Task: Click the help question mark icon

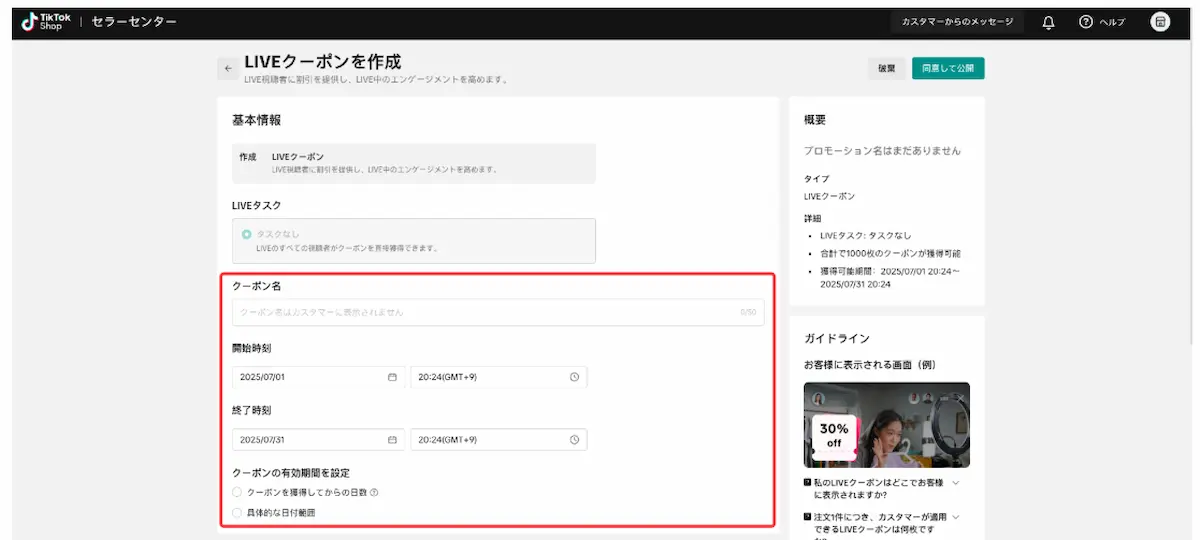Action: coord(1086,22)
